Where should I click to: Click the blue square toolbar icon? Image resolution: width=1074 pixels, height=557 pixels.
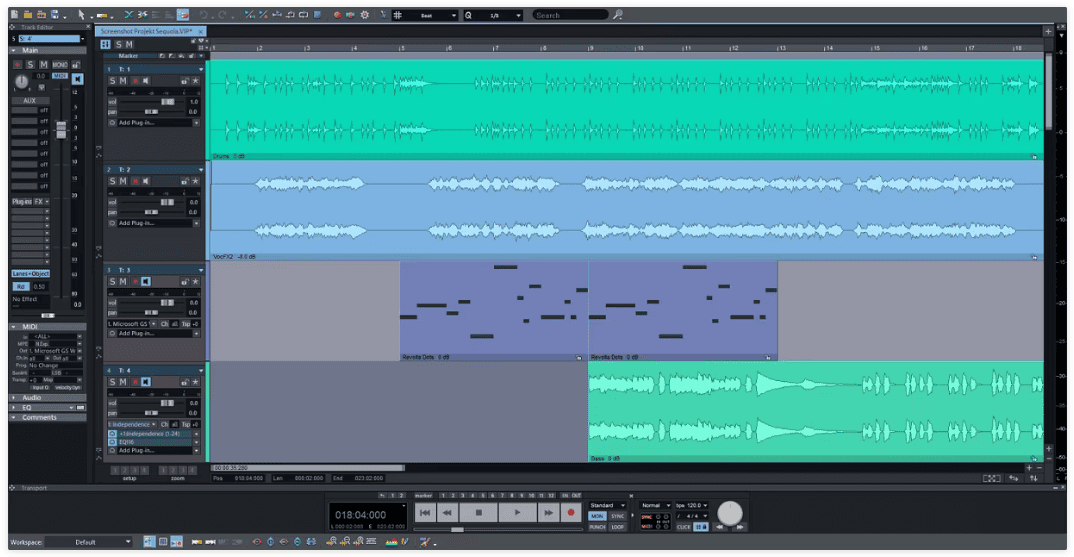[317, 14]
